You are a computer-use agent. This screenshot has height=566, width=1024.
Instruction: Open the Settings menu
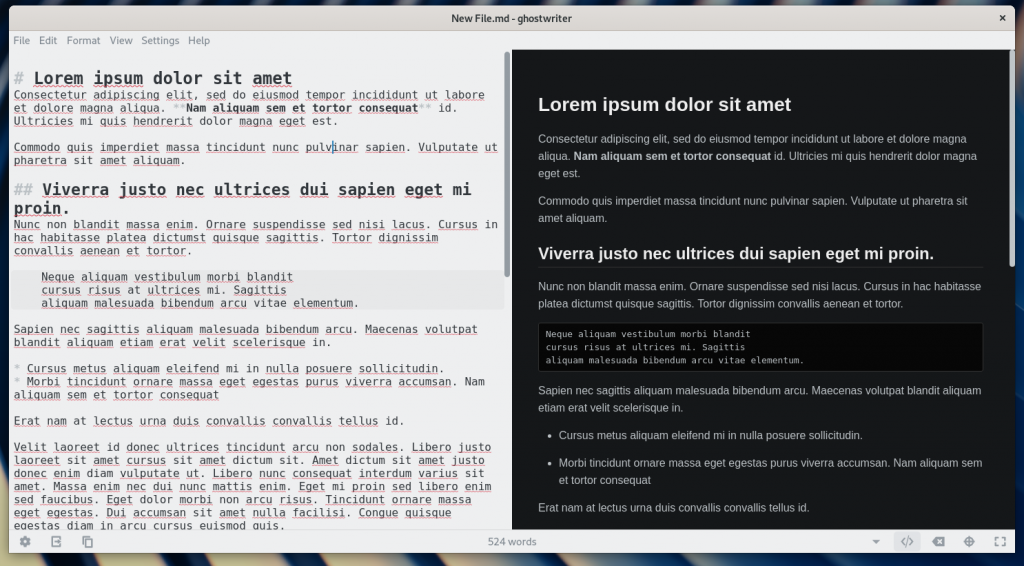[x=160, y=41]
